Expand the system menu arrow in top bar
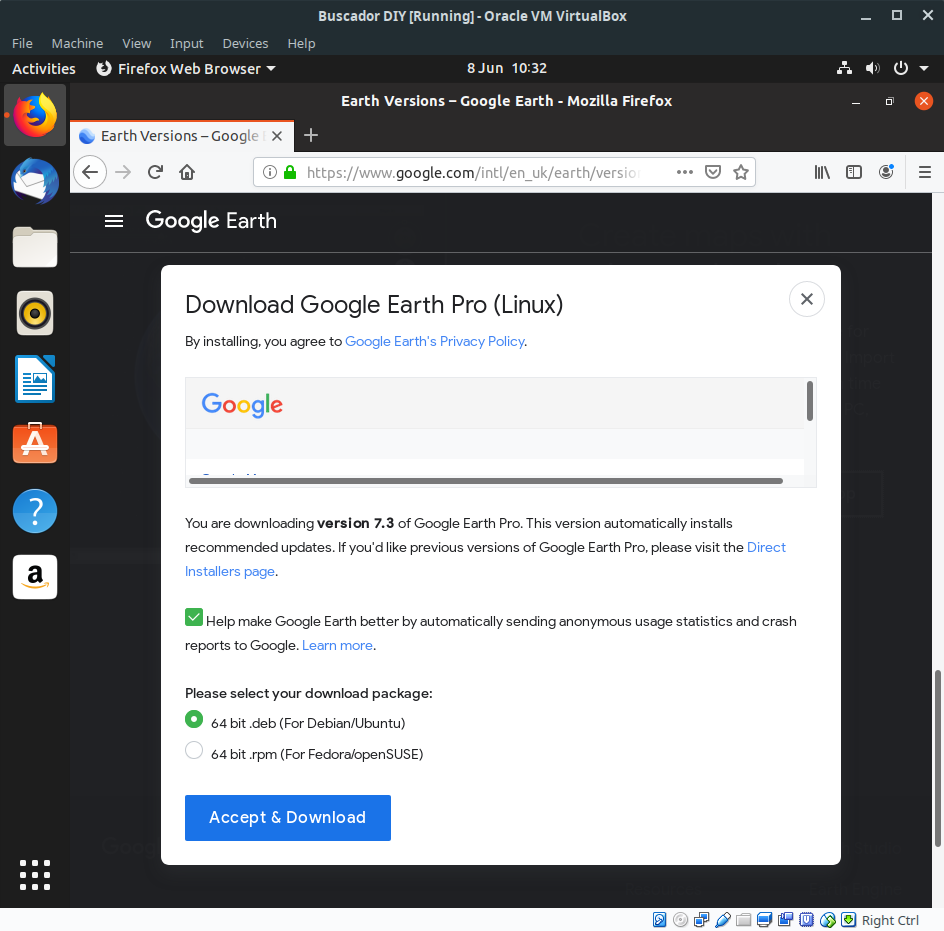Viewport: 944px width, 931px height. 924,69
